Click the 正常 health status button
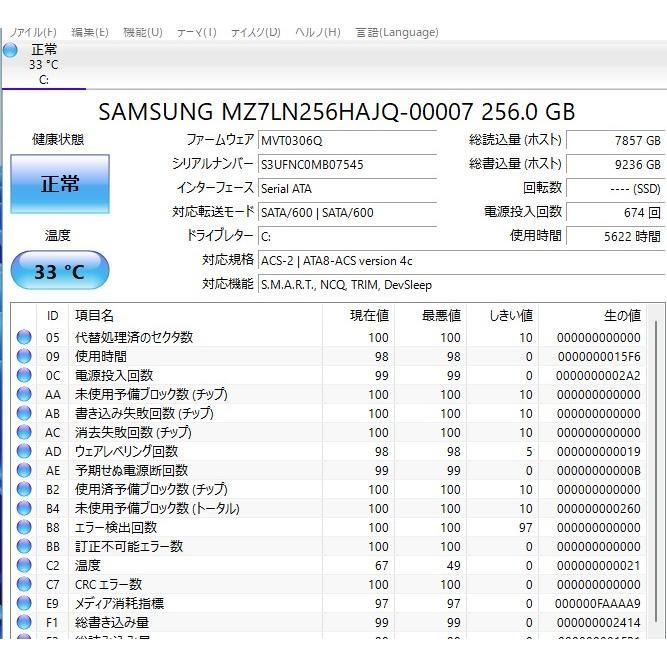Image resolution: width=667 pixels, height=667 pixels. pyautogui.click(x=60, y=184)
